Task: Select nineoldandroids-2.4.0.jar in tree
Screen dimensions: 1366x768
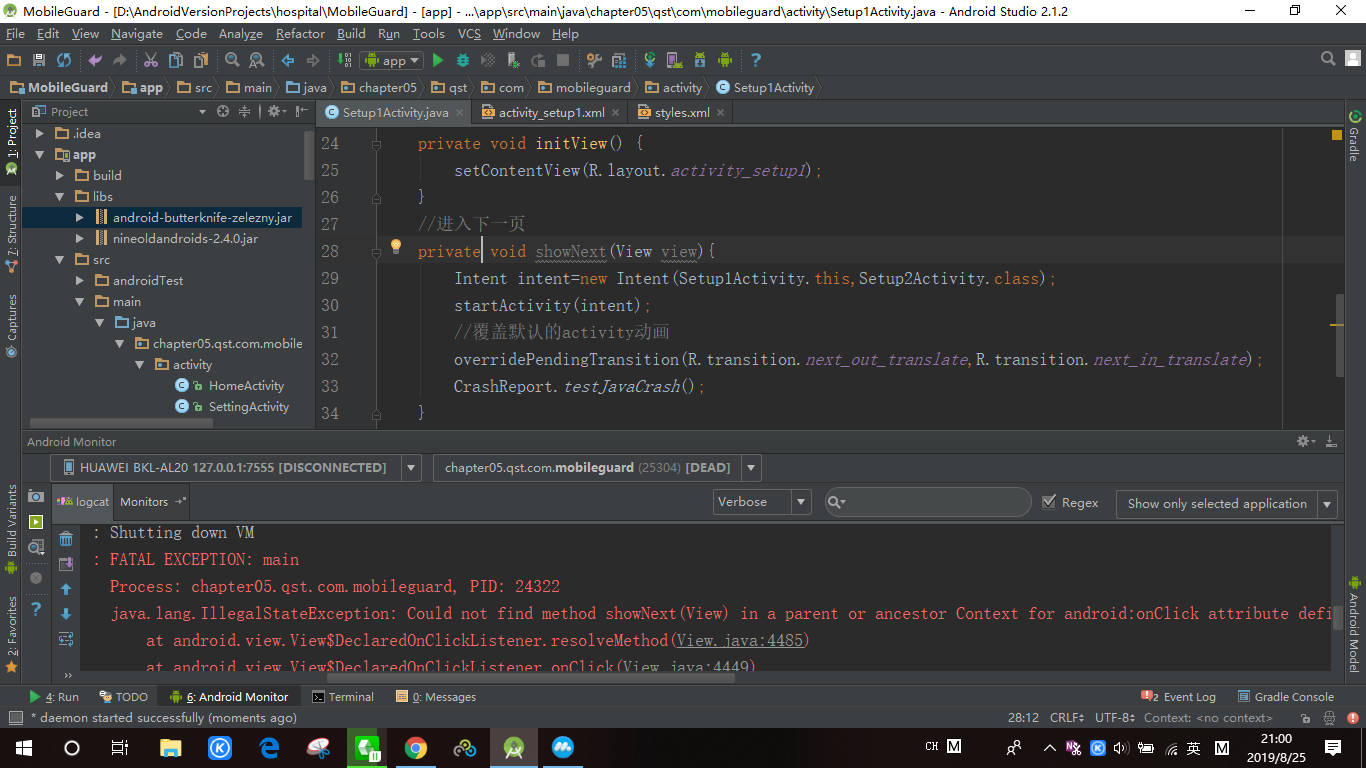Action: coord(185,238)
